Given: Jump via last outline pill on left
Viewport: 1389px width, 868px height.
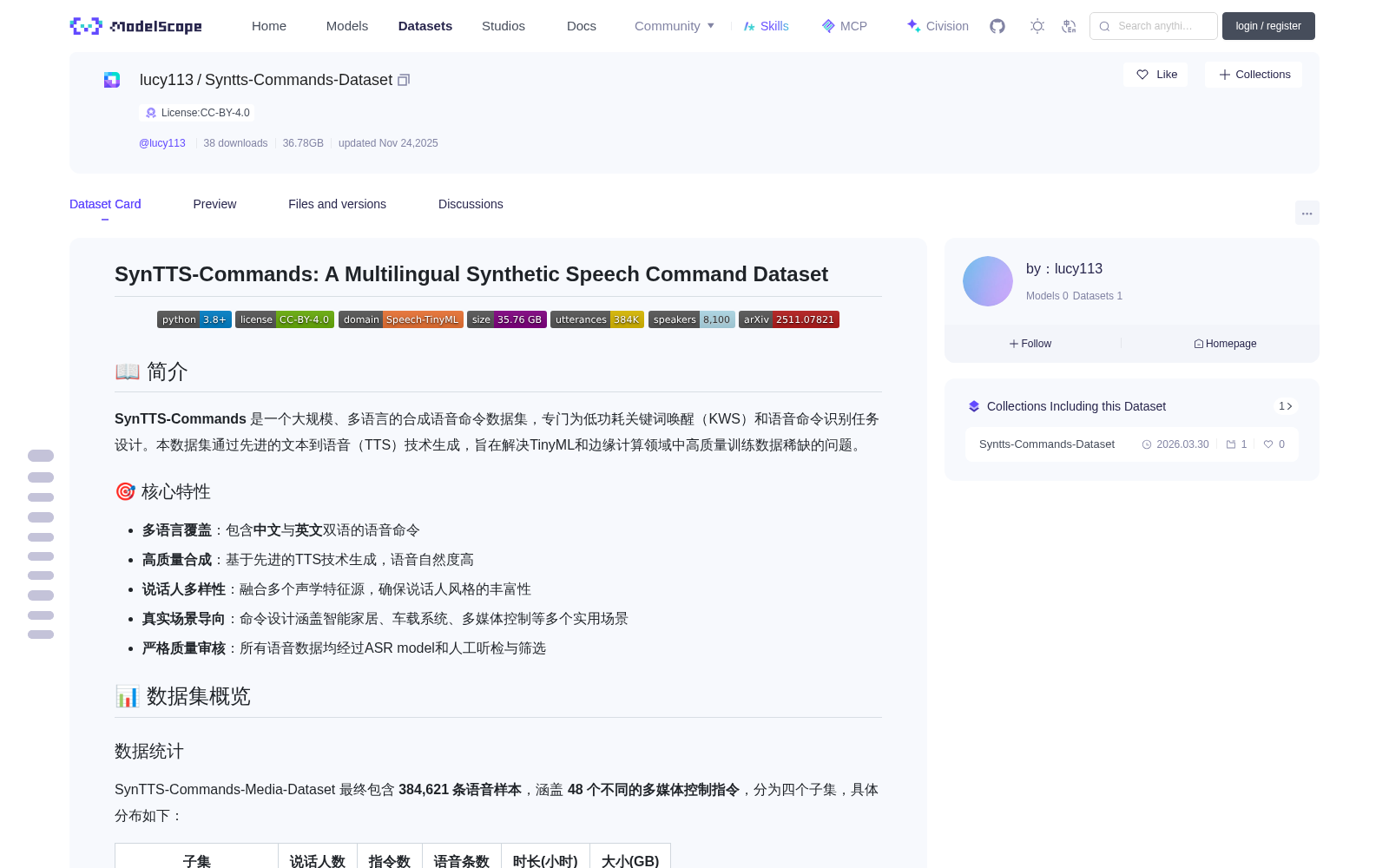Looking at the screenshot, I should tap(41, 635).
